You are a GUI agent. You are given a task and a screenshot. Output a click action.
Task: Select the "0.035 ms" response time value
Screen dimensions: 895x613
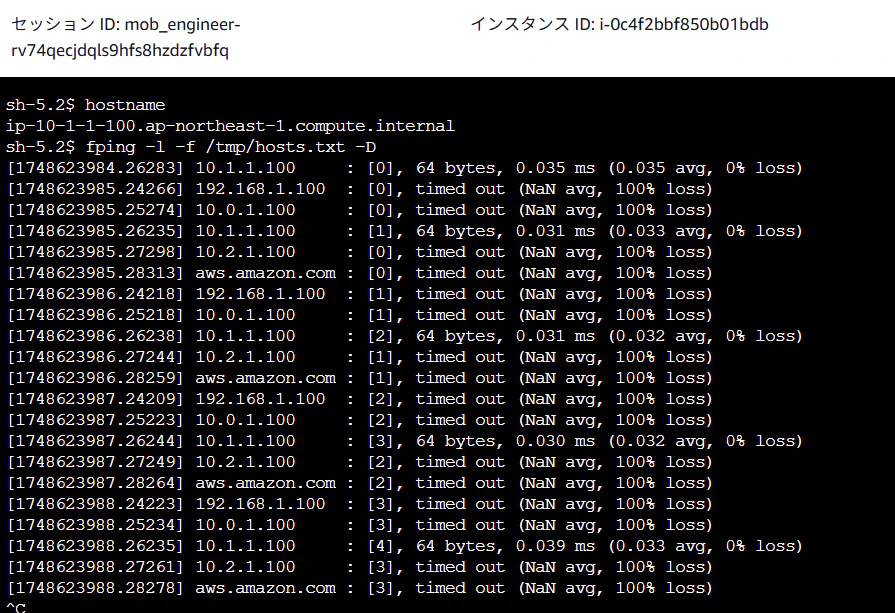555,168
